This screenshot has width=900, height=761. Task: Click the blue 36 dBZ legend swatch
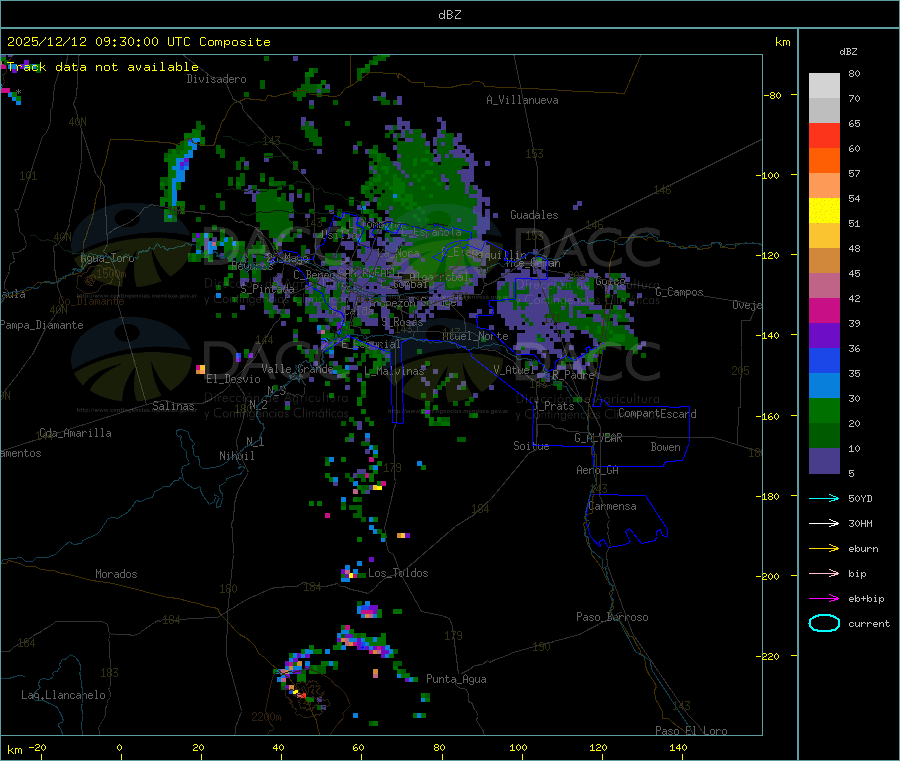coord(824,360)
